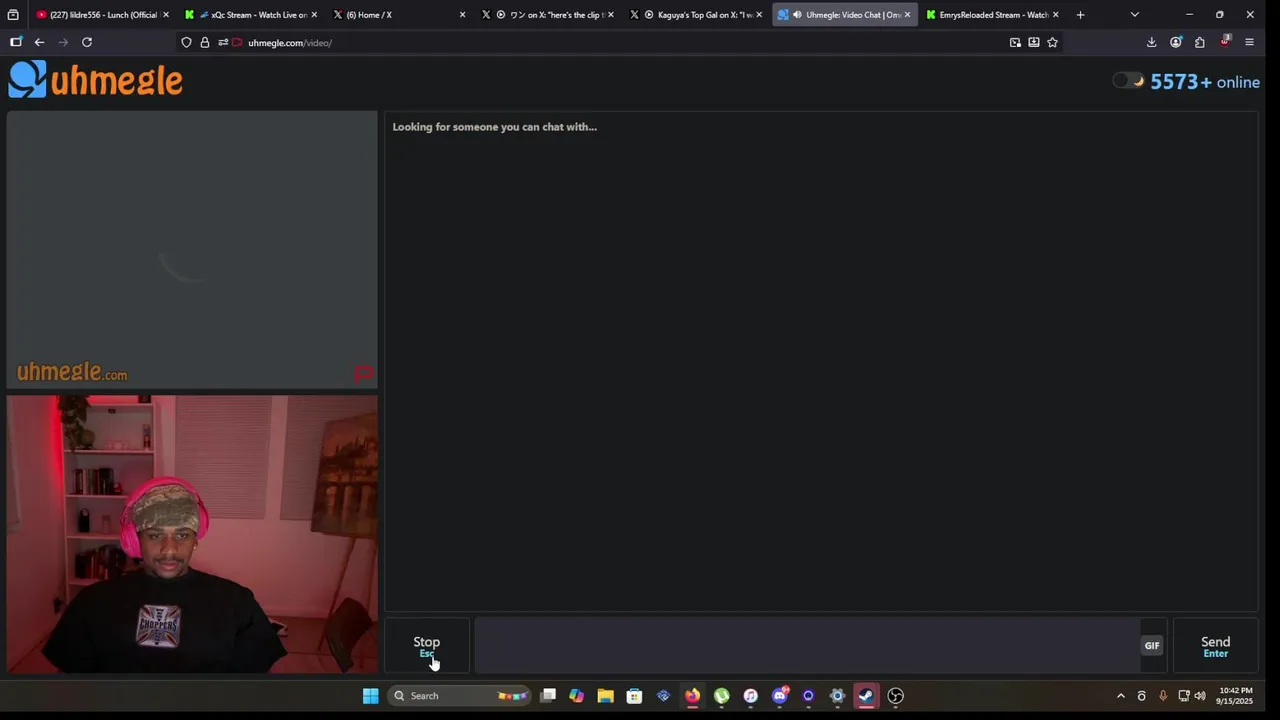Screen dimensions: 1280x720
Task: Close the Home / X tab
Action: point(462,15)
